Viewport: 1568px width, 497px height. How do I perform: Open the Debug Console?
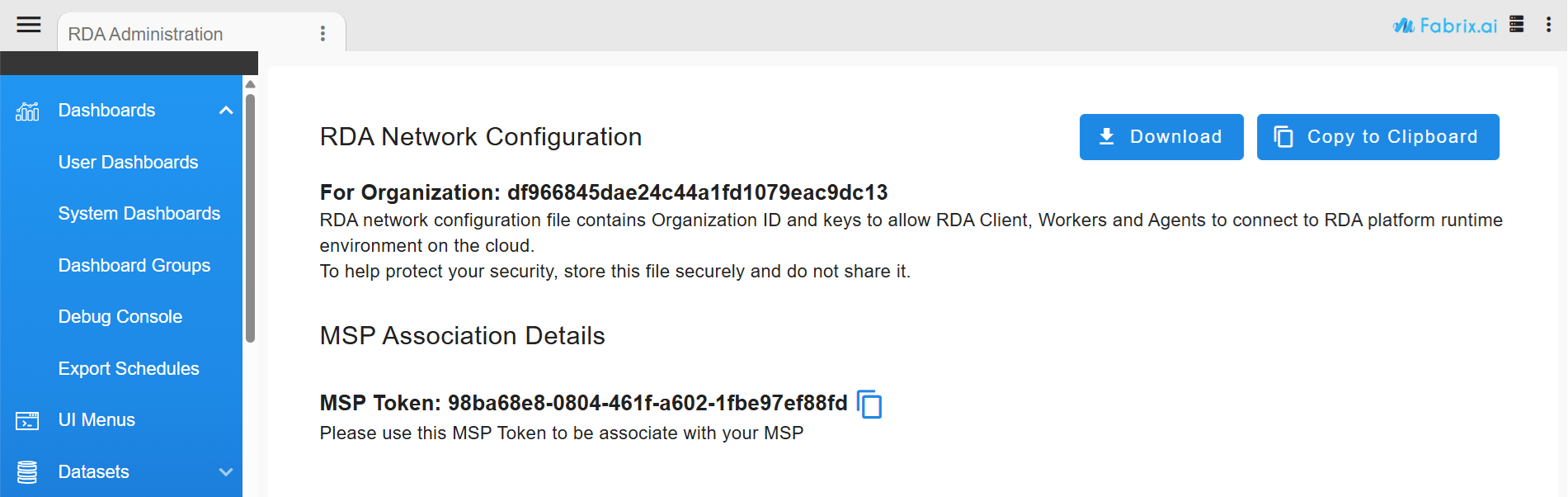click(x=120, y=317)
